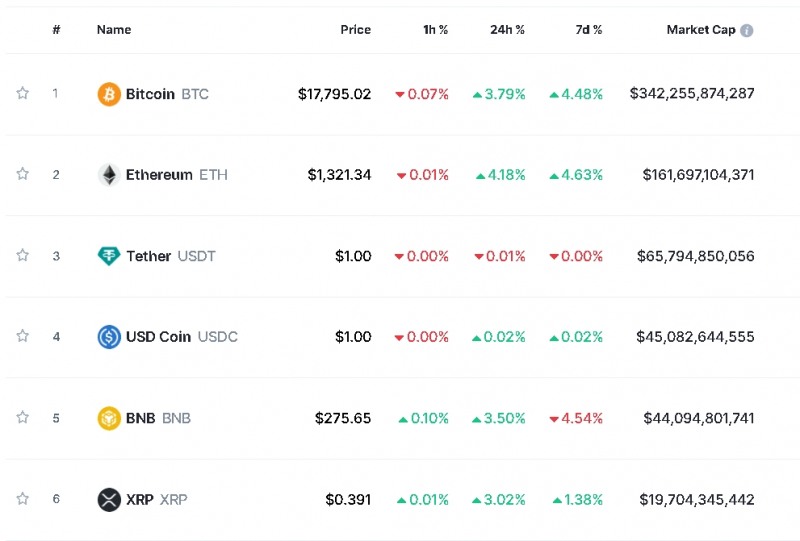The width and height of the screenshot is (800, 541).
Task: Click the Tether logo icon
Action: [x=109, y=256]
